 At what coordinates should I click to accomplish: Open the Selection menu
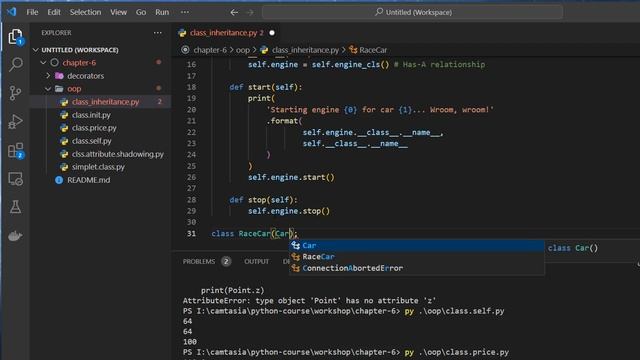pos(85,12)
